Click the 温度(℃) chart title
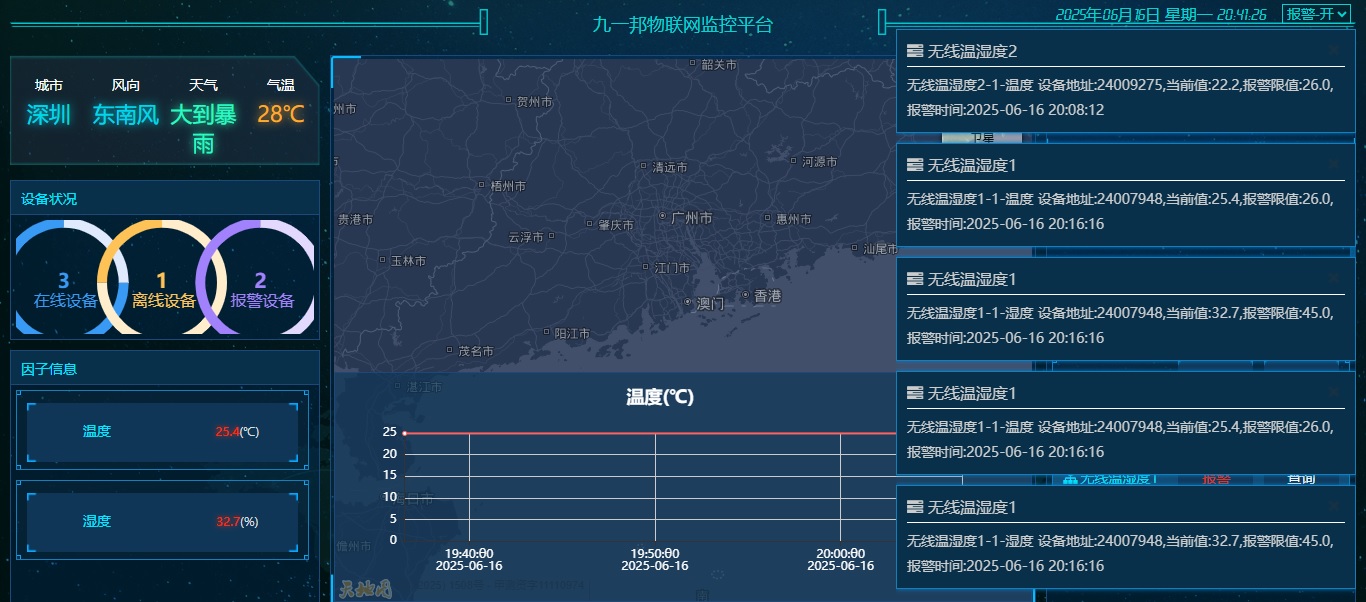Image resolution: width=1366 pixels, height=602 pixels. (660, 397)
